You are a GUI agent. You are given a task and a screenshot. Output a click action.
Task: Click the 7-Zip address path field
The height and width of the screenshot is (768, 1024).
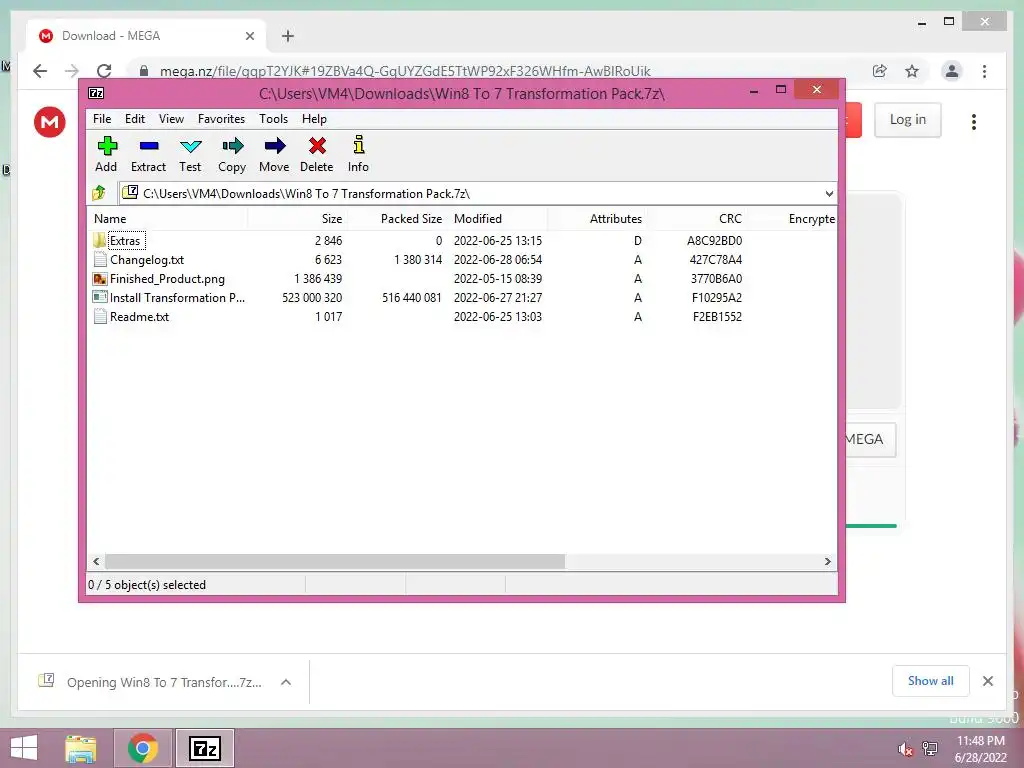pyautogui.click(x=477, y=193)
